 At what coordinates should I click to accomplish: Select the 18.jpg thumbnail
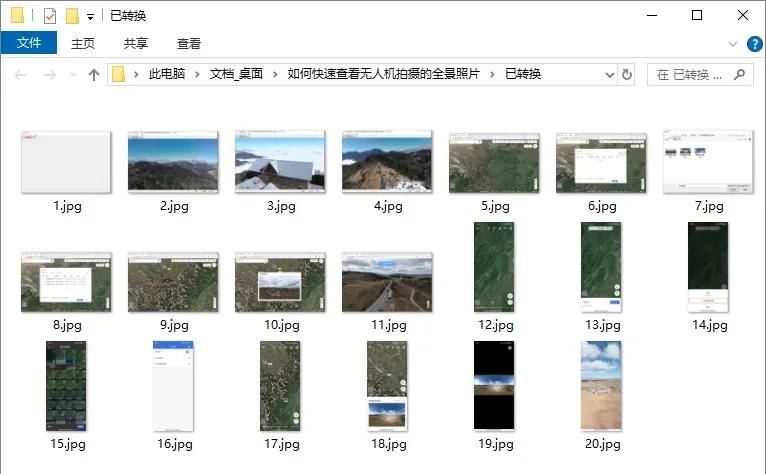point(387,386)
